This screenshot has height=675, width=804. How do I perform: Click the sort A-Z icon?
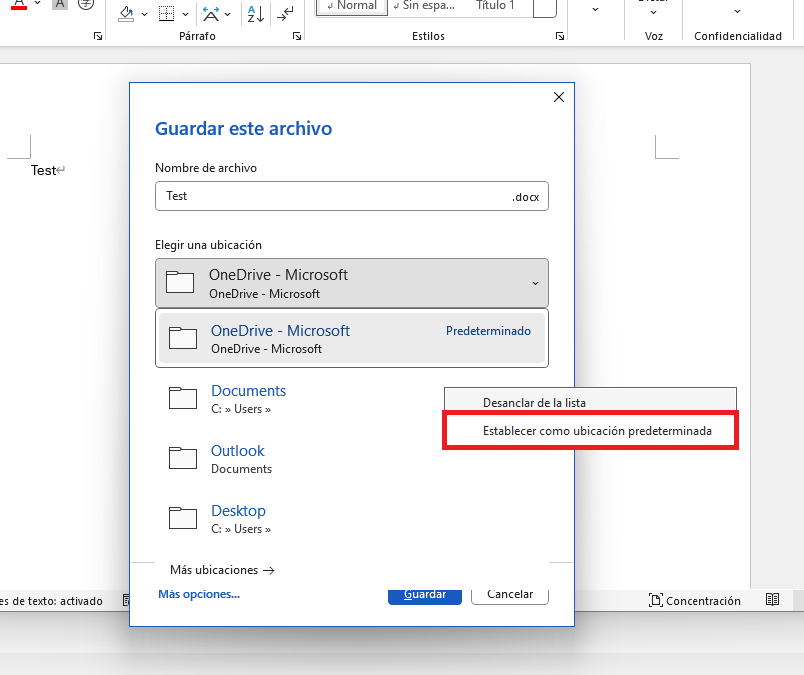[x=255, y=14]
